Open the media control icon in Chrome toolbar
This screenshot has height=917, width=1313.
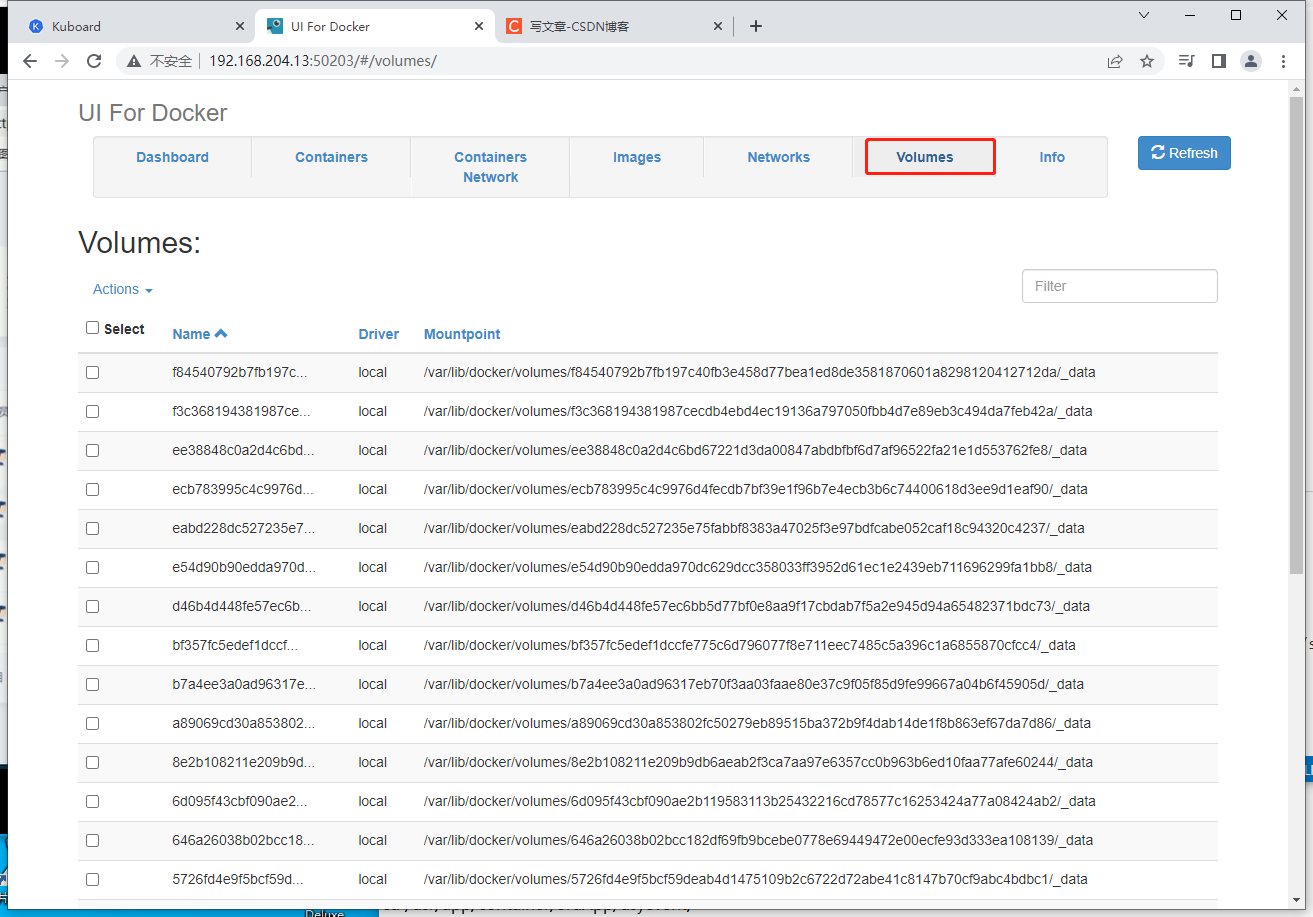[x=1186, y=61]
